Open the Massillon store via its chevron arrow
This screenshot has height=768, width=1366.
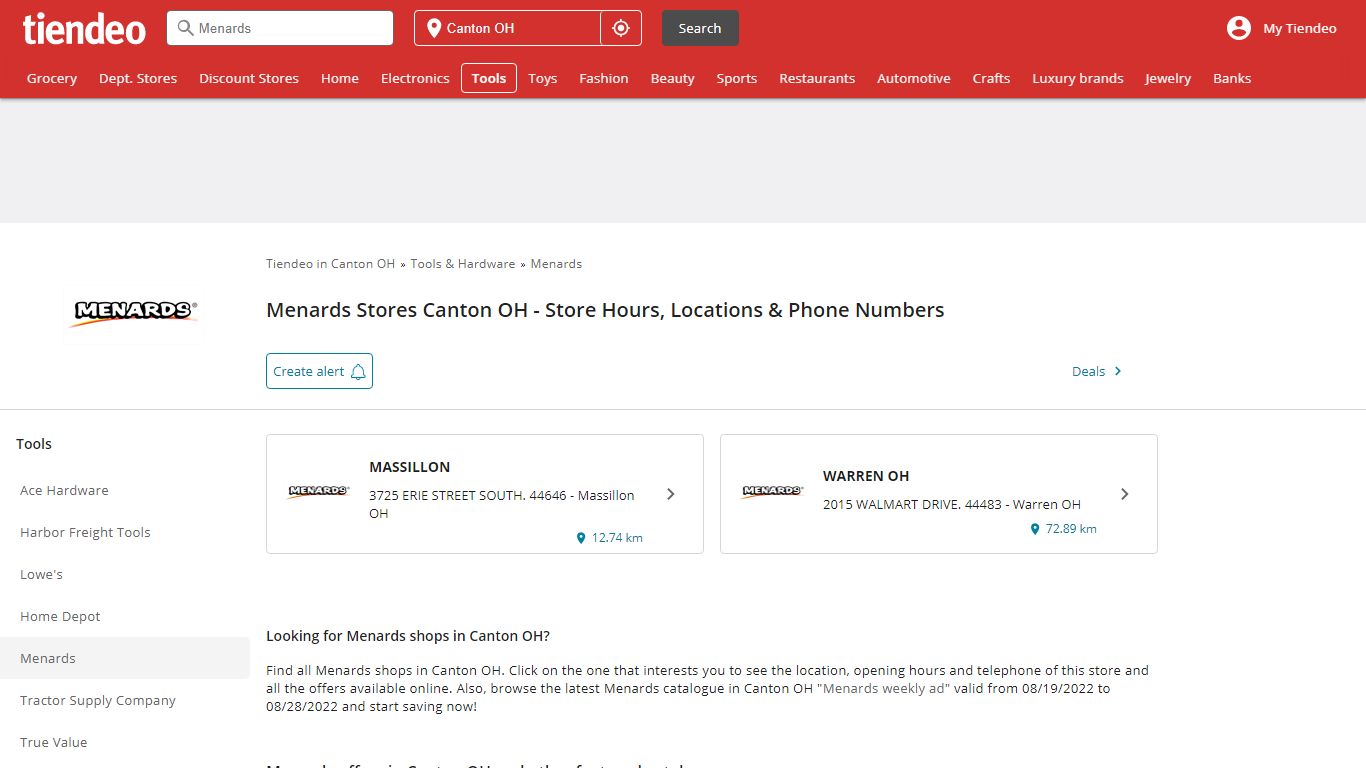click(671, 494)
